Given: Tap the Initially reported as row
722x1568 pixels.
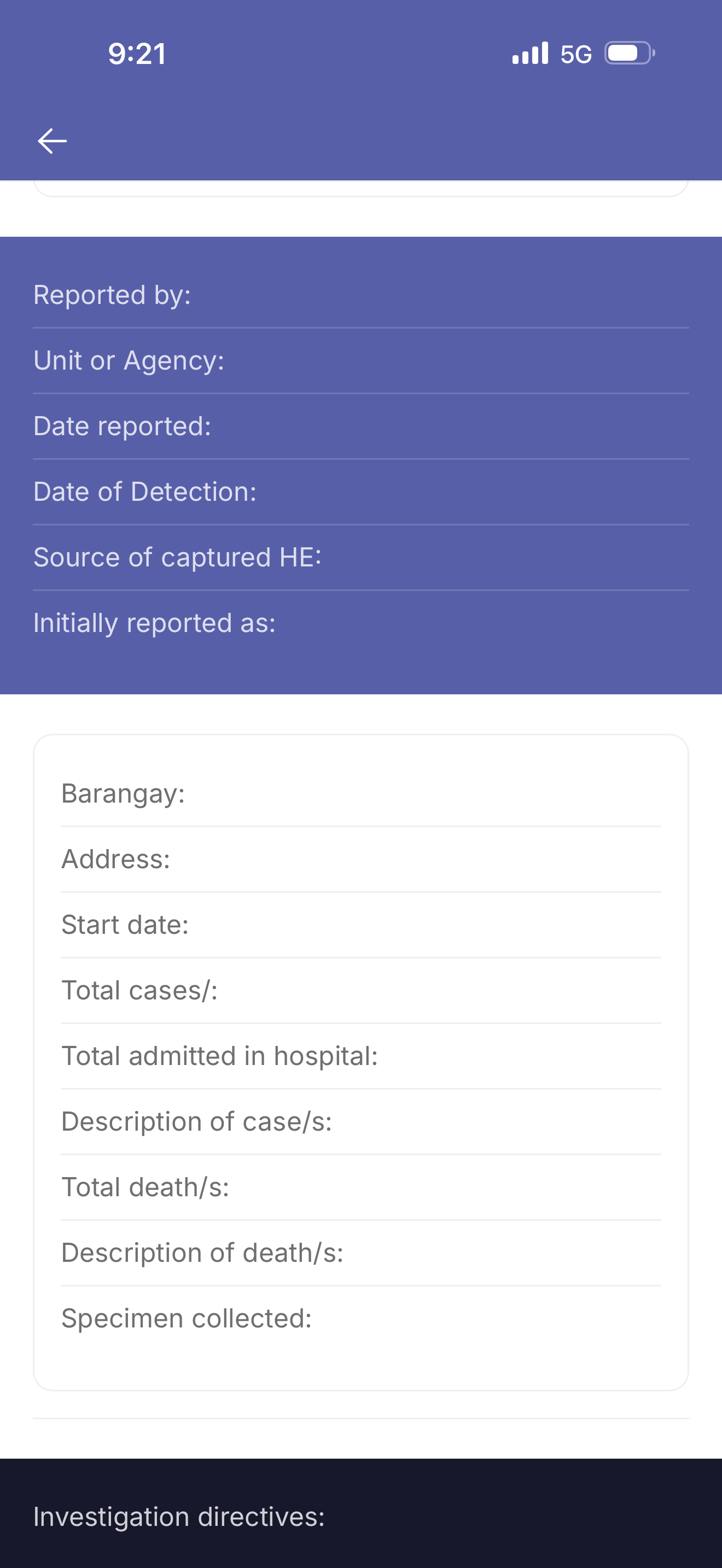Looking at the screenshot, I should click(x=360, y=623).
